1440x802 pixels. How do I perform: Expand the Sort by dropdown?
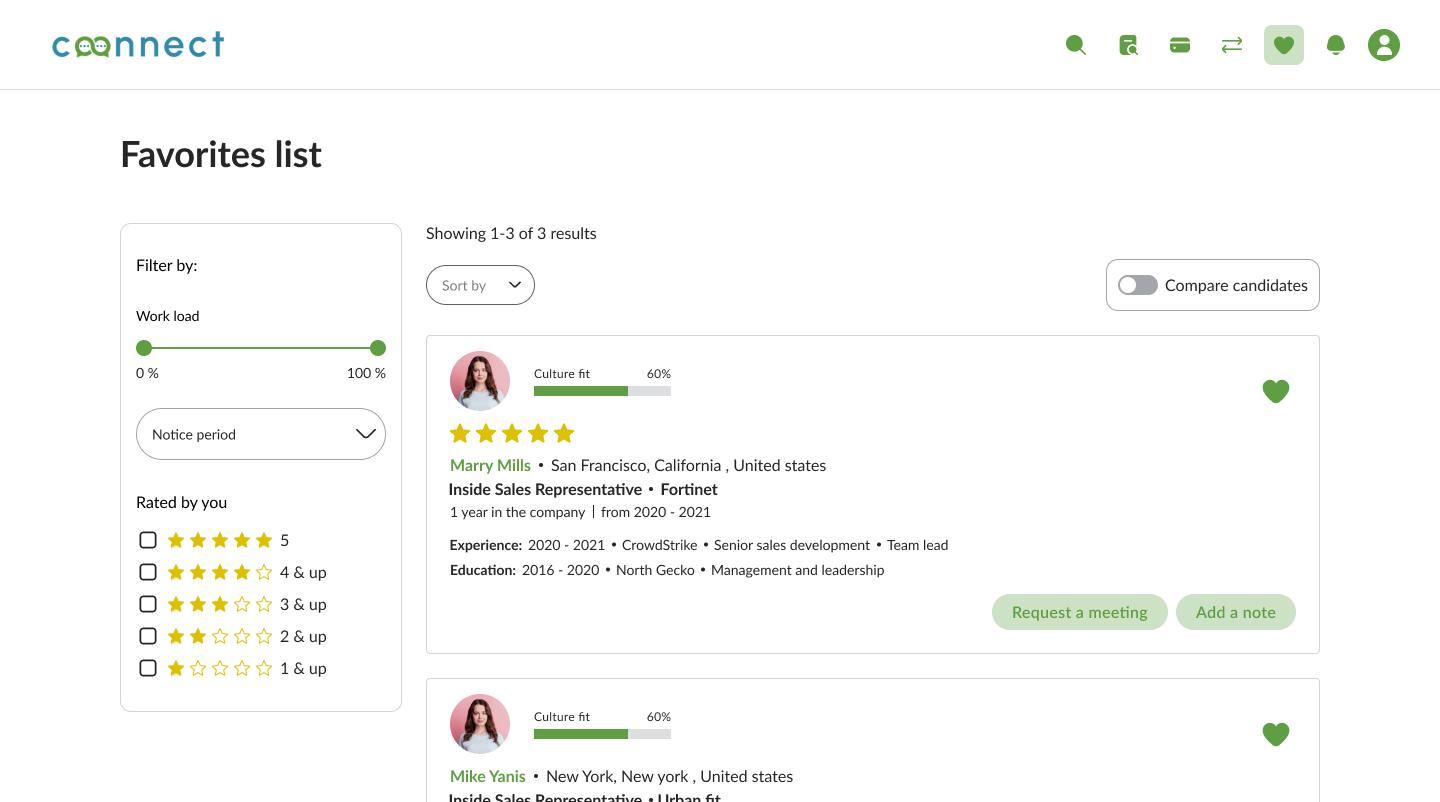pos(480,285)
